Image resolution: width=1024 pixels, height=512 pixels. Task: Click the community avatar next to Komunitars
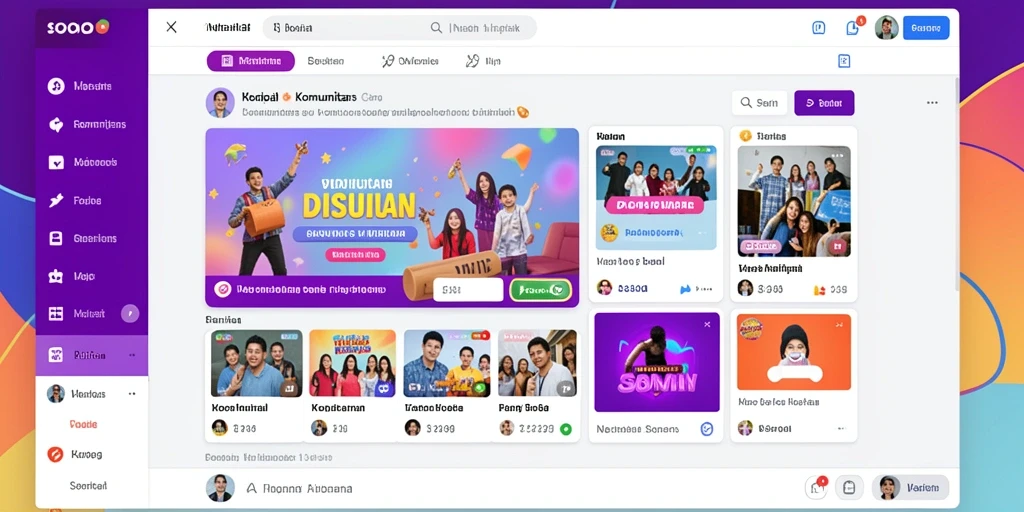(220, 103)
